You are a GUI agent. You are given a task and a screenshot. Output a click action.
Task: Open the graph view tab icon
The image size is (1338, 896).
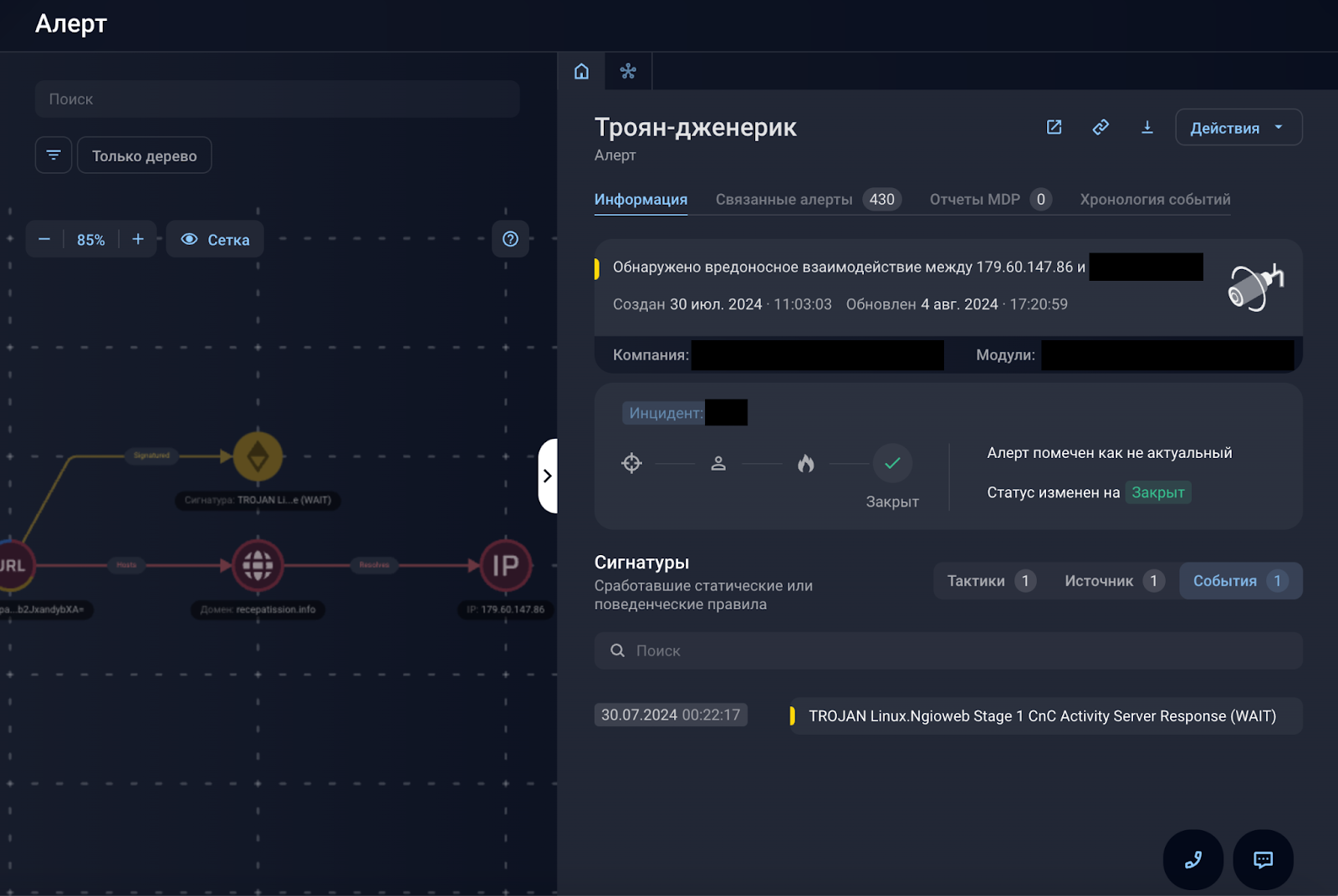pyautogui.click(x=628, y=71)
